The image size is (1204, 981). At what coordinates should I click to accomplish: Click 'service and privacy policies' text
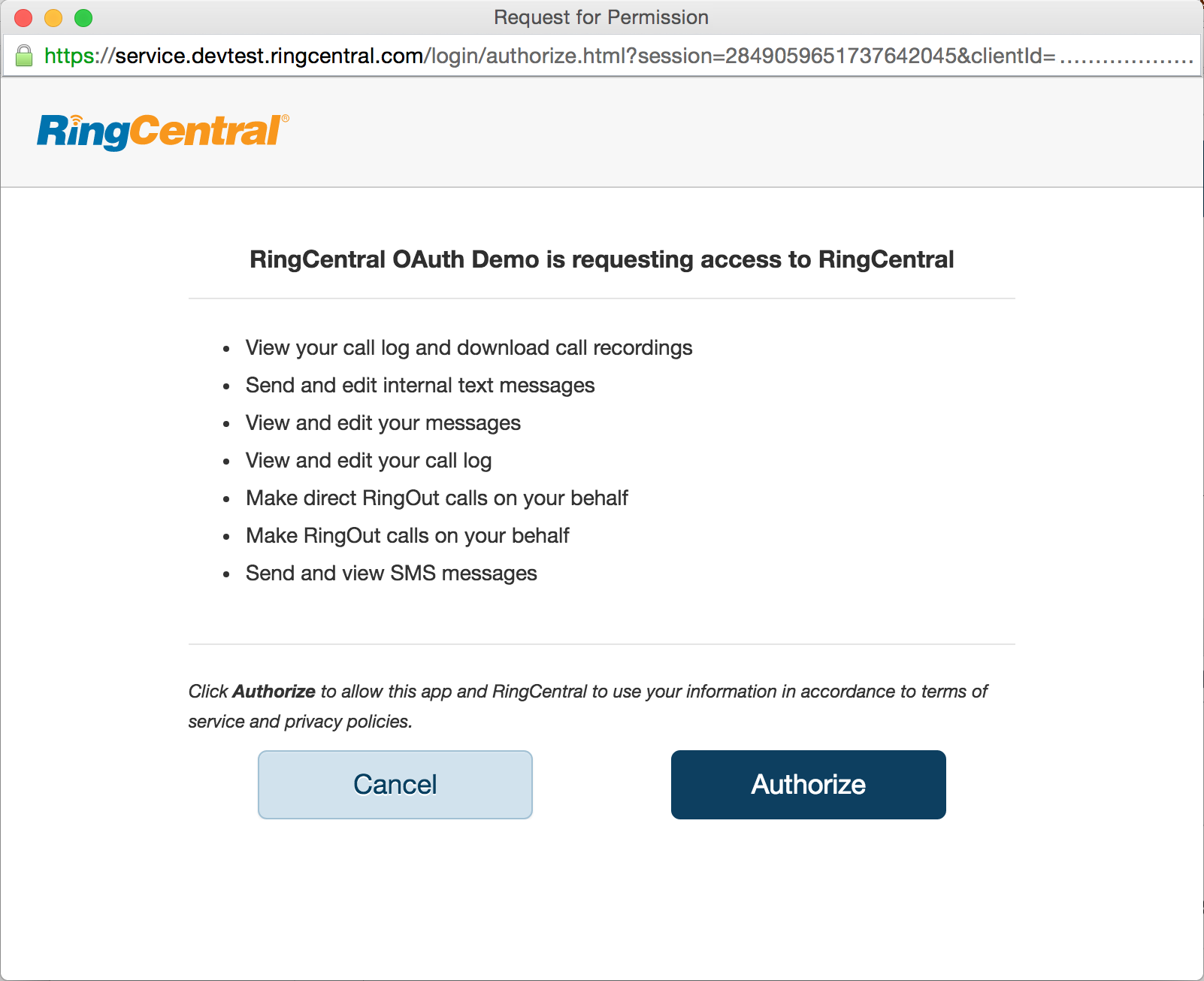pos(300,722)
